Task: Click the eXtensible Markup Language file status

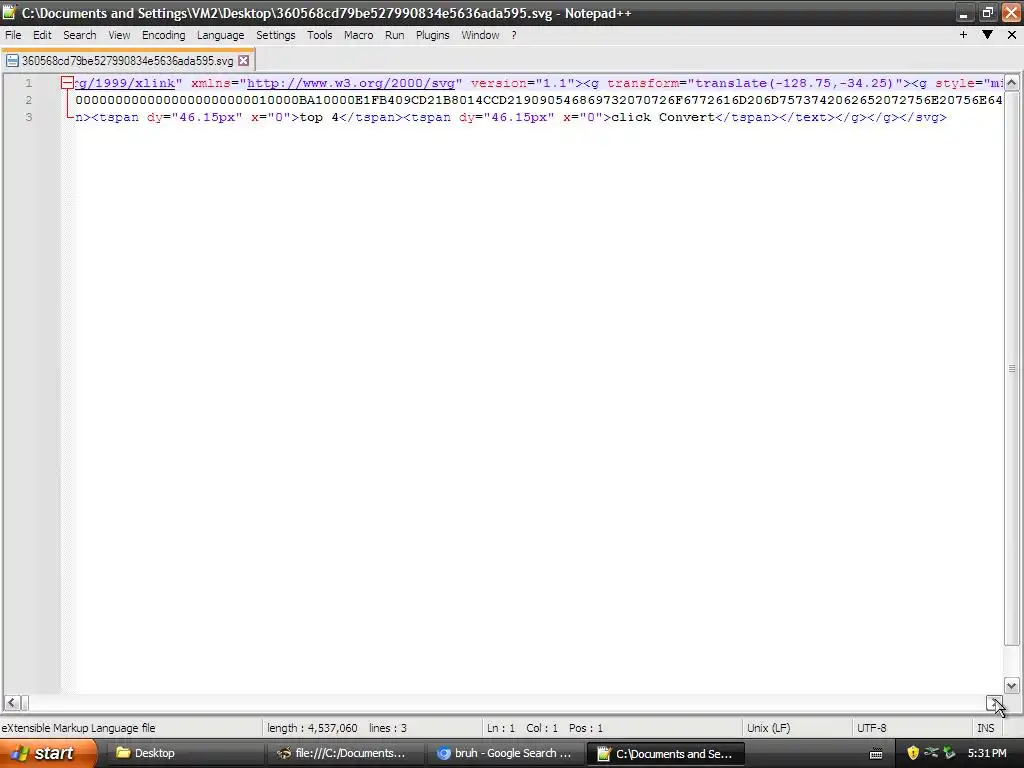Action: pyautogui.click(x=78, y=728)
